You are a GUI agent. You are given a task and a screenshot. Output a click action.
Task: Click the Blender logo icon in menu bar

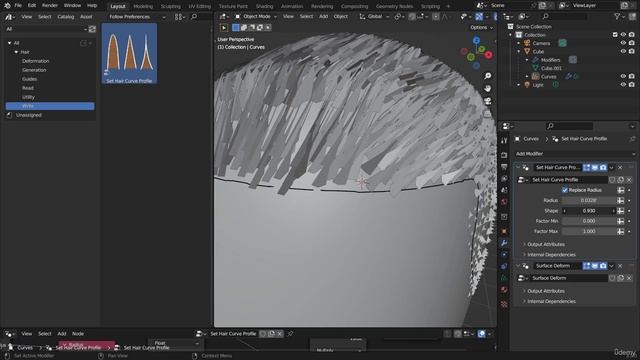(7, 6)
